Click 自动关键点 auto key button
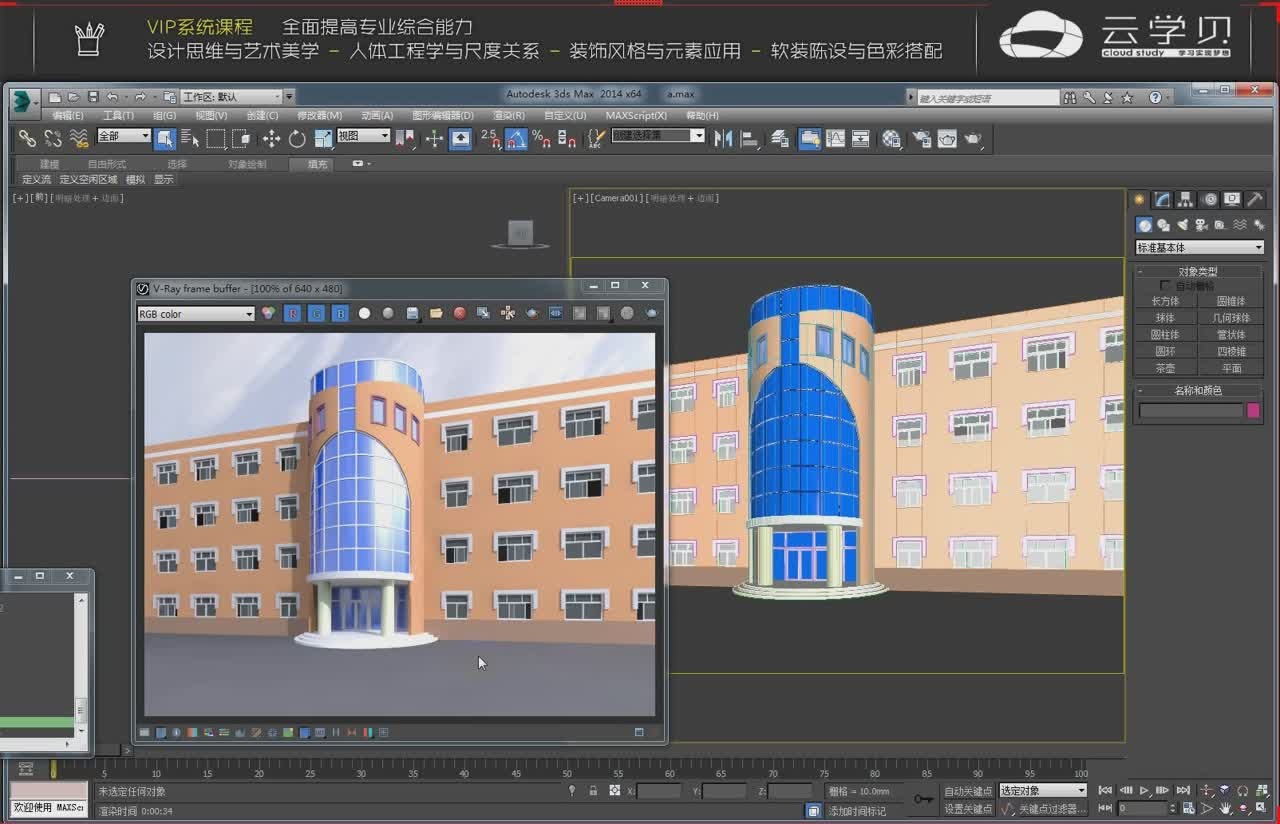 (x=968, y=791)
